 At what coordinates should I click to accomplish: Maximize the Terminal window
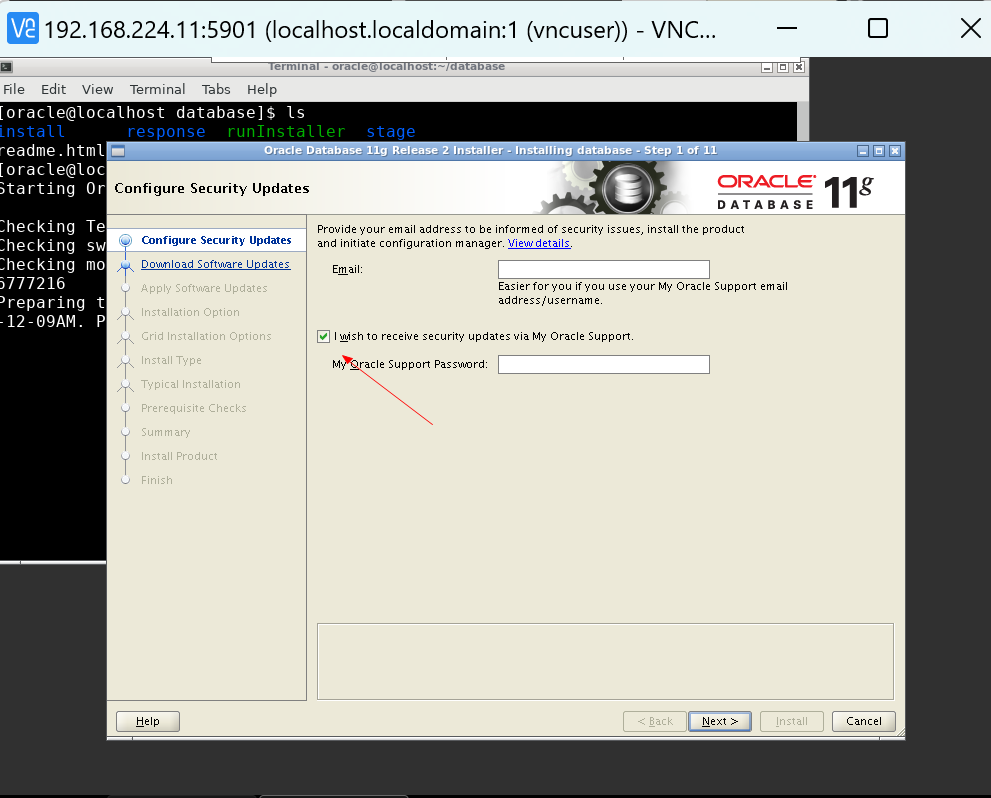click(x=782, y=67)
